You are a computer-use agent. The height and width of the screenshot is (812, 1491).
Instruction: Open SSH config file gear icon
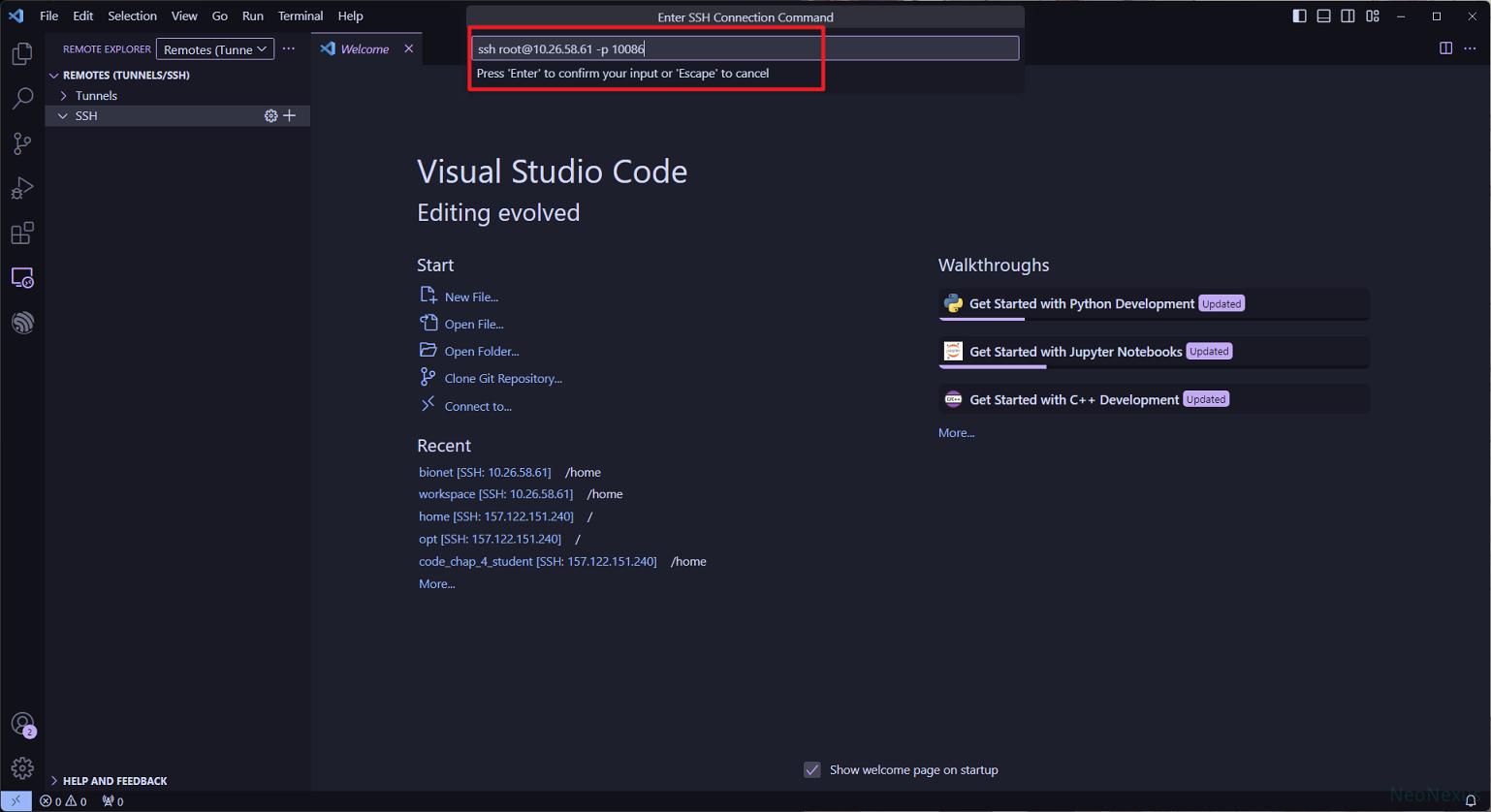click(270, 116)
